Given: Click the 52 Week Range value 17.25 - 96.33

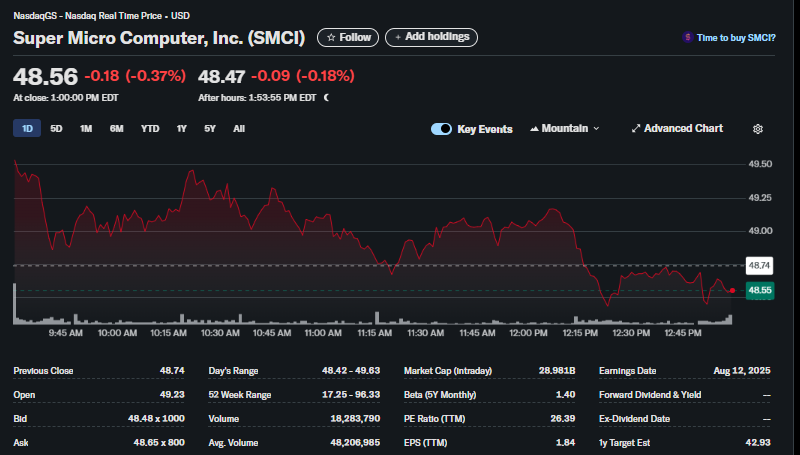Looking at the screenshot, I should coord(351,395).
